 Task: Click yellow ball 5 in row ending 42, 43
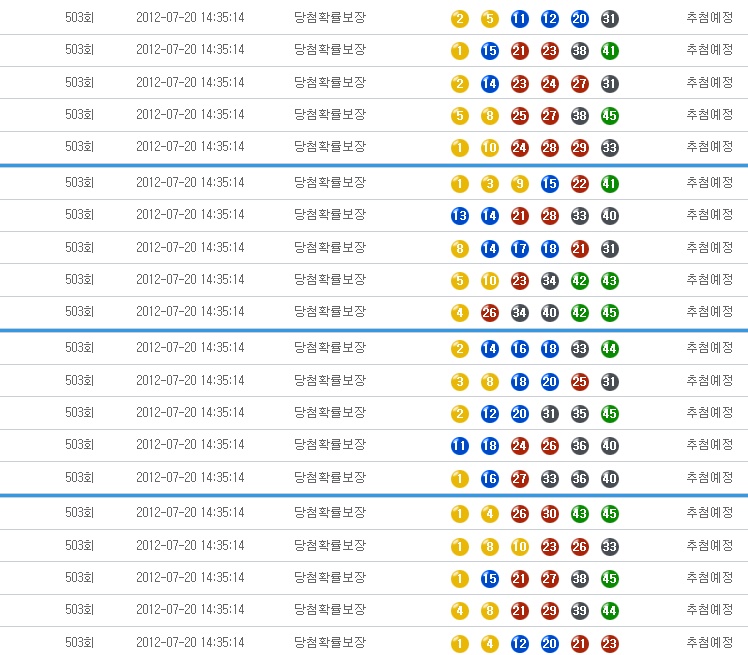pos(459,281)
